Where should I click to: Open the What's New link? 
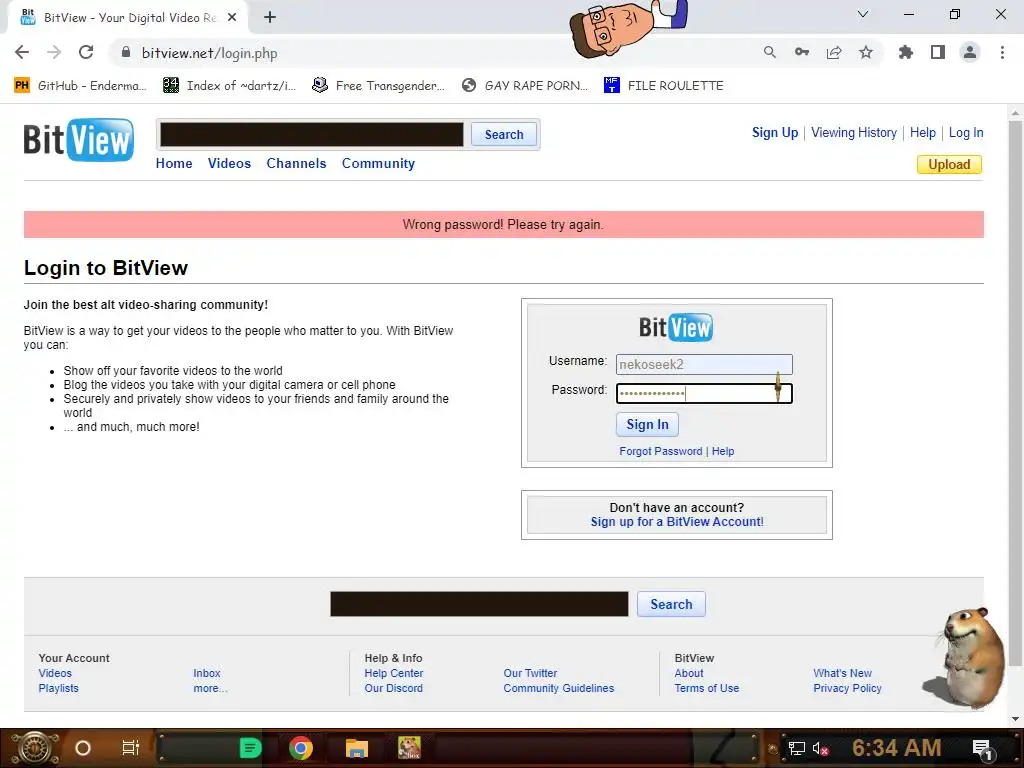(842, 673)
